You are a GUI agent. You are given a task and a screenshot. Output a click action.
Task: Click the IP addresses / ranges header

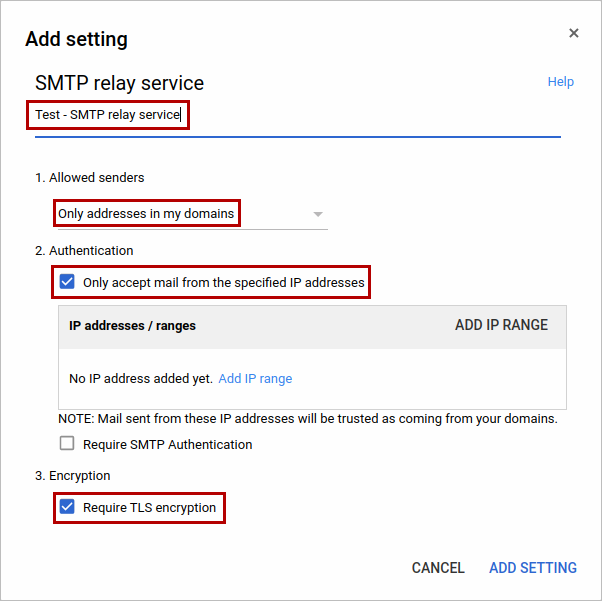(132, 326)
